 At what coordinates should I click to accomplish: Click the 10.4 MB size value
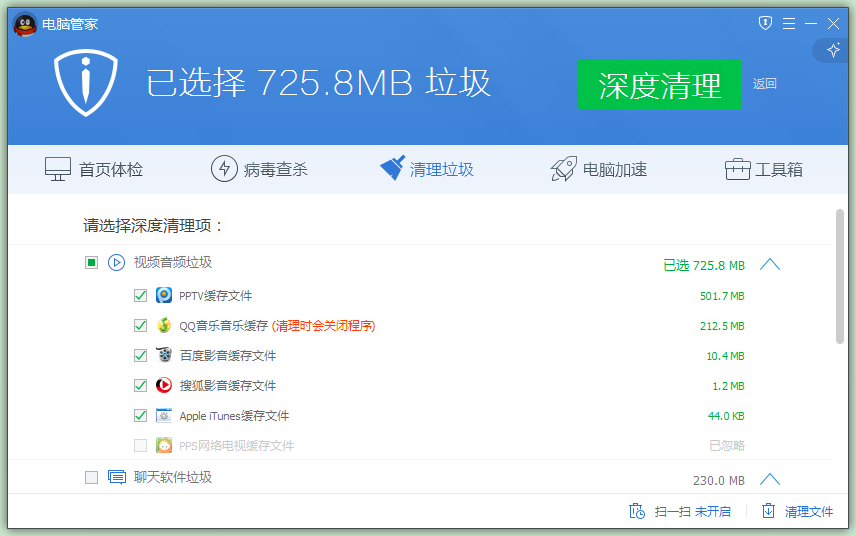pos(726,356)
